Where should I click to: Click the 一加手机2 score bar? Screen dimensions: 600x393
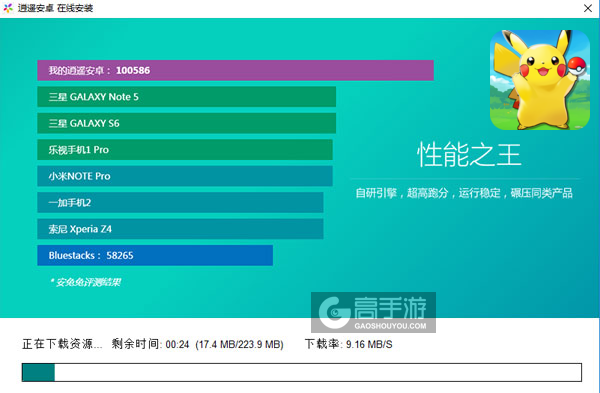(180, 202)
